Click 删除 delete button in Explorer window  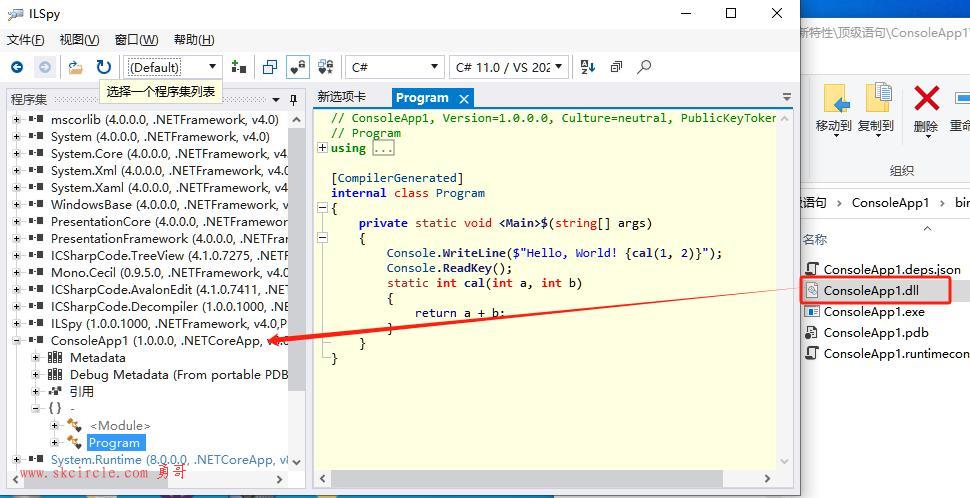925,109
